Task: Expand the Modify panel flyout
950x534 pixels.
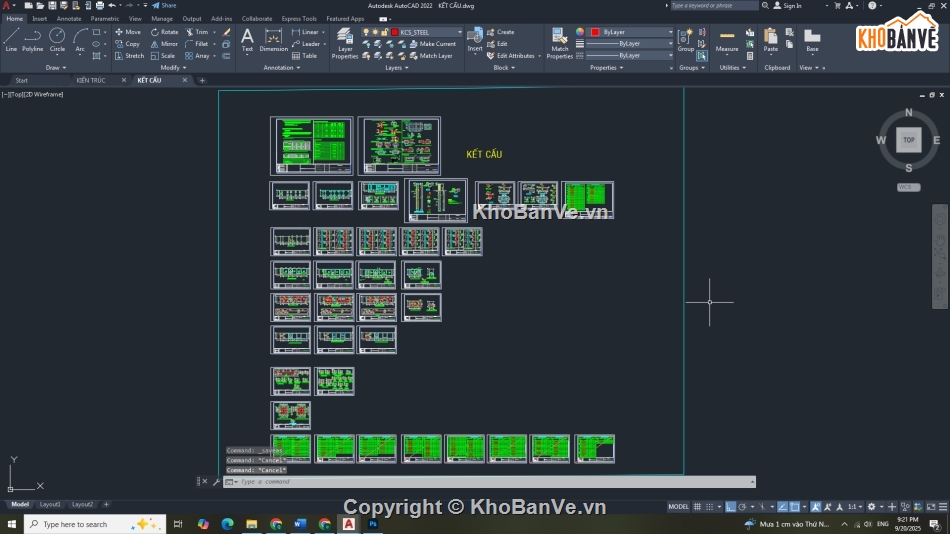Action: (170, 68)
